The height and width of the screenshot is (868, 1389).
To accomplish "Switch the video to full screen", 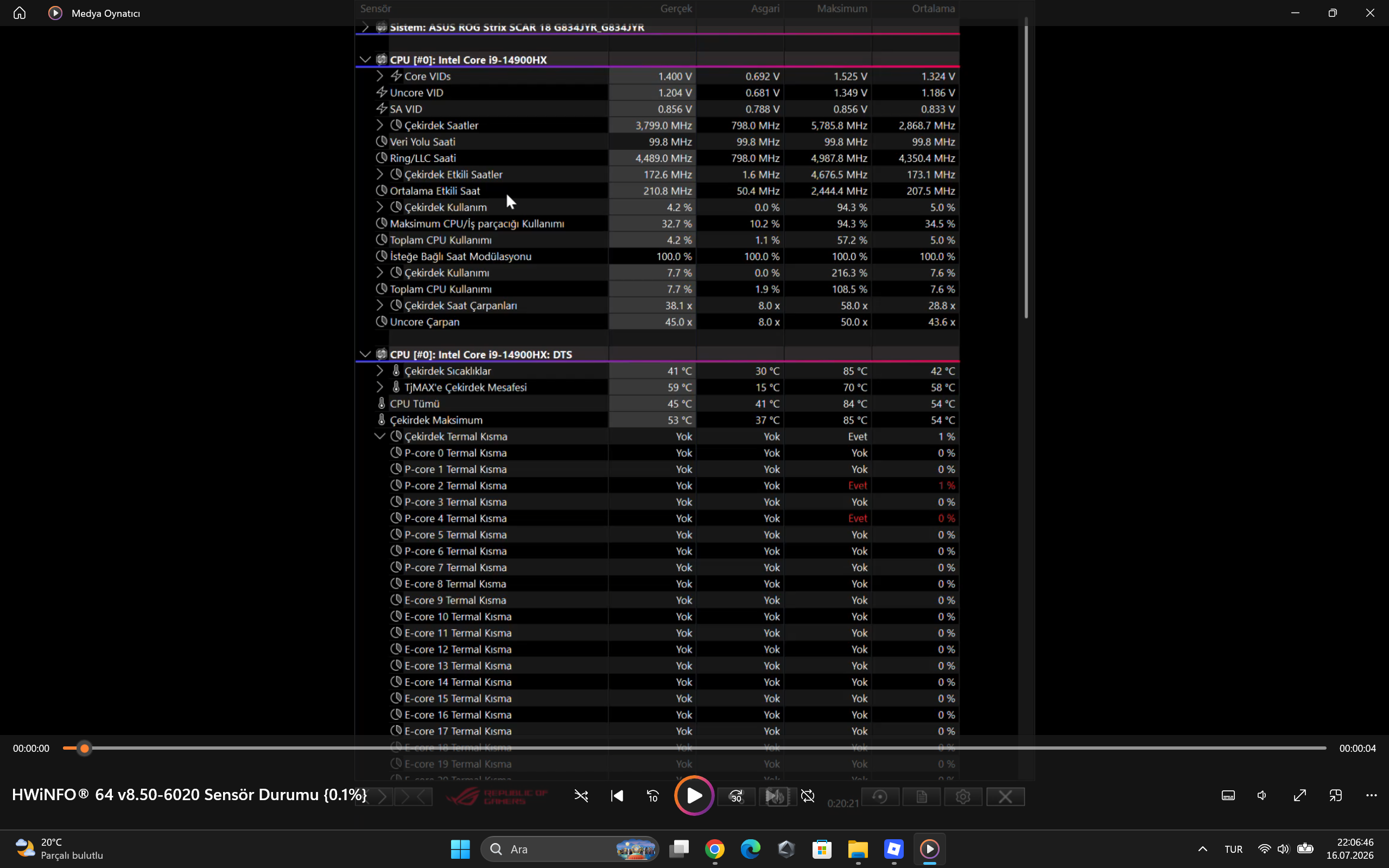I will pos(1299,796).
